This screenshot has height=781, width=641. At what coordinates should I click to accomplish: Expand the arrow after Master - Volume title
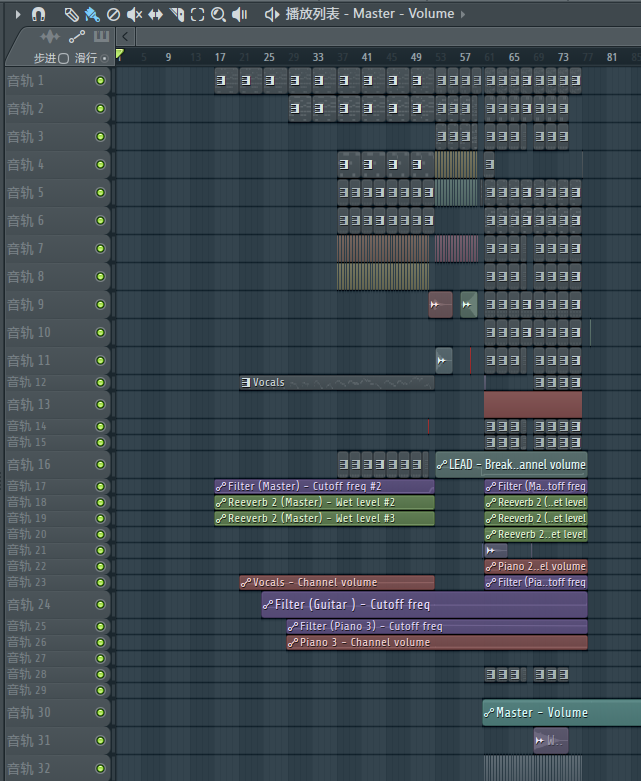pos(462,14)
